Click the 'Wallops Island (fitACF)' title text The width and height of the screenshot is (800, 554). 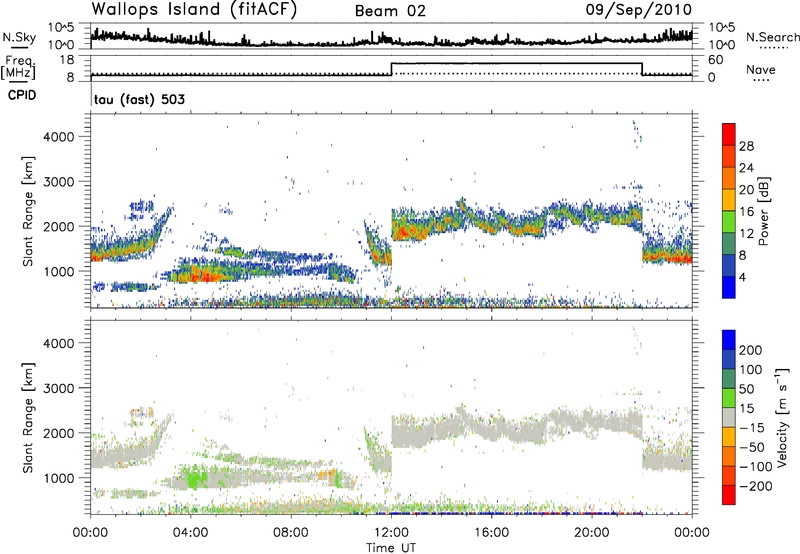(194, 9)
